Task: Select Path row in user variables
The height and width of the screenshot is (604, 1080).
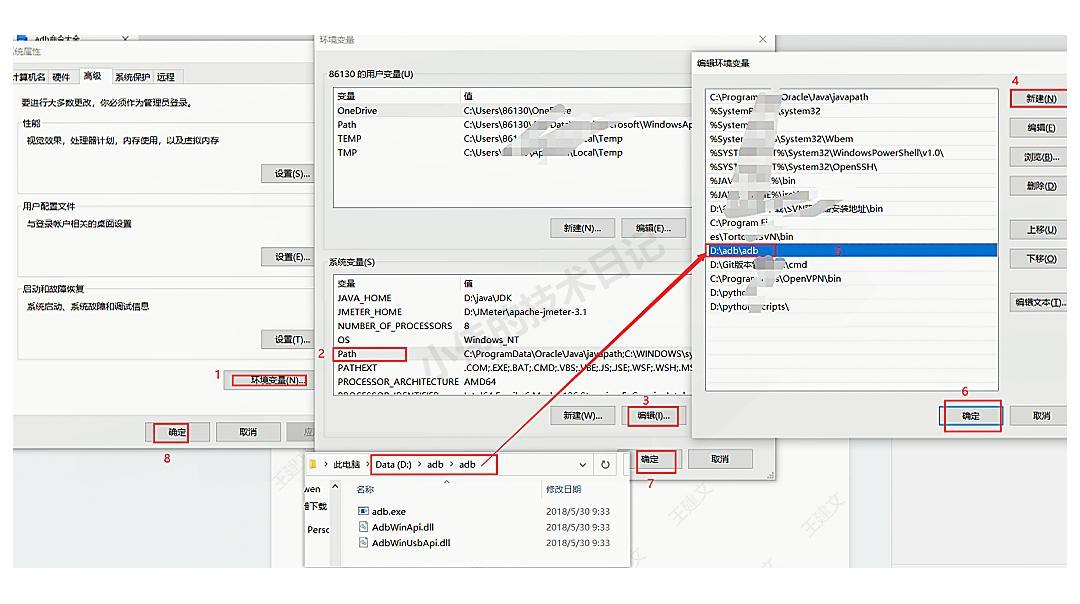Action: click(x=512, y=125)
